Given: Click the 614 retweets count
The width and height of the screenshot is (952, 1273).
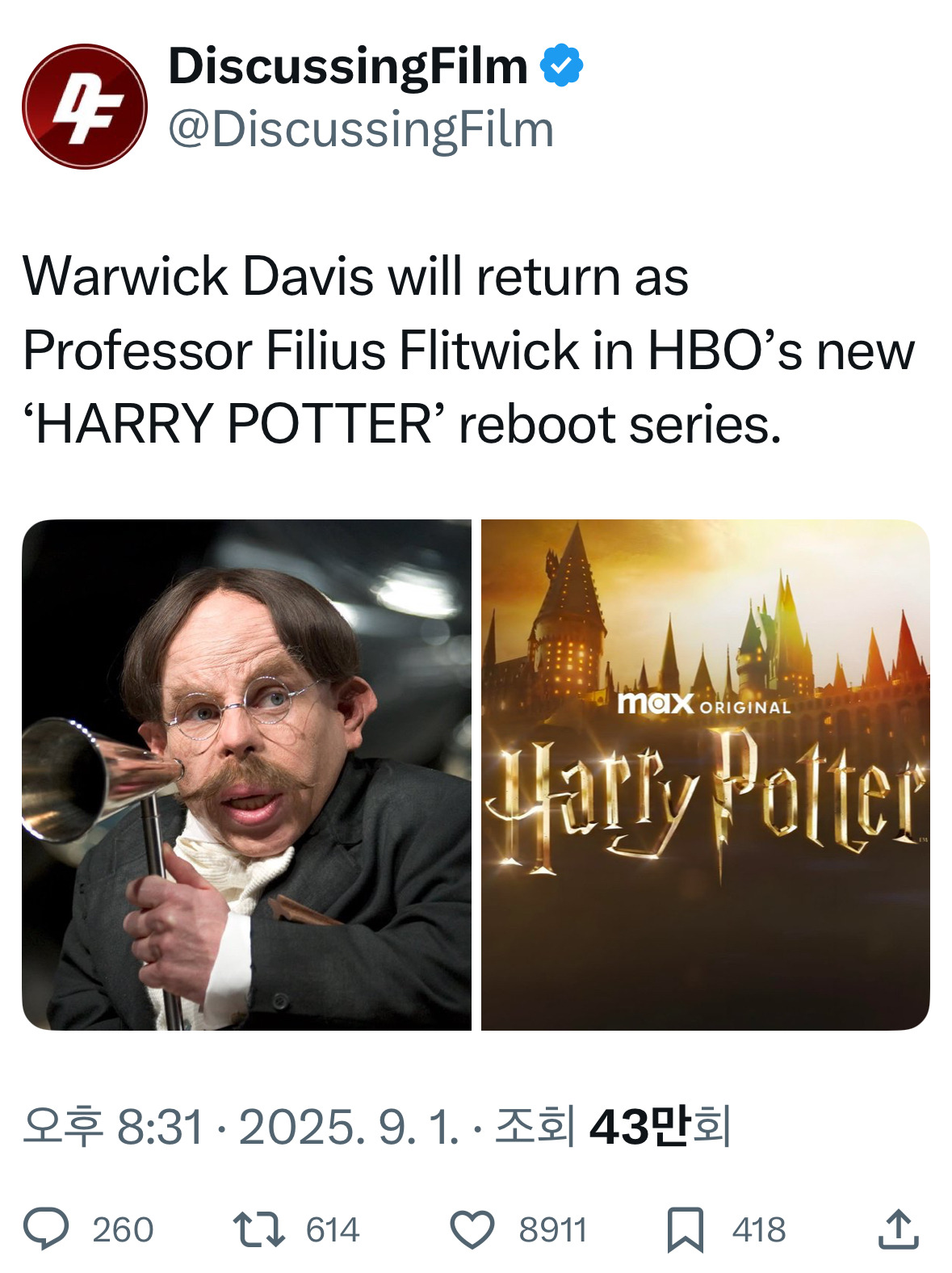Looking at the screenshot, I should [x=333, y=1230].
